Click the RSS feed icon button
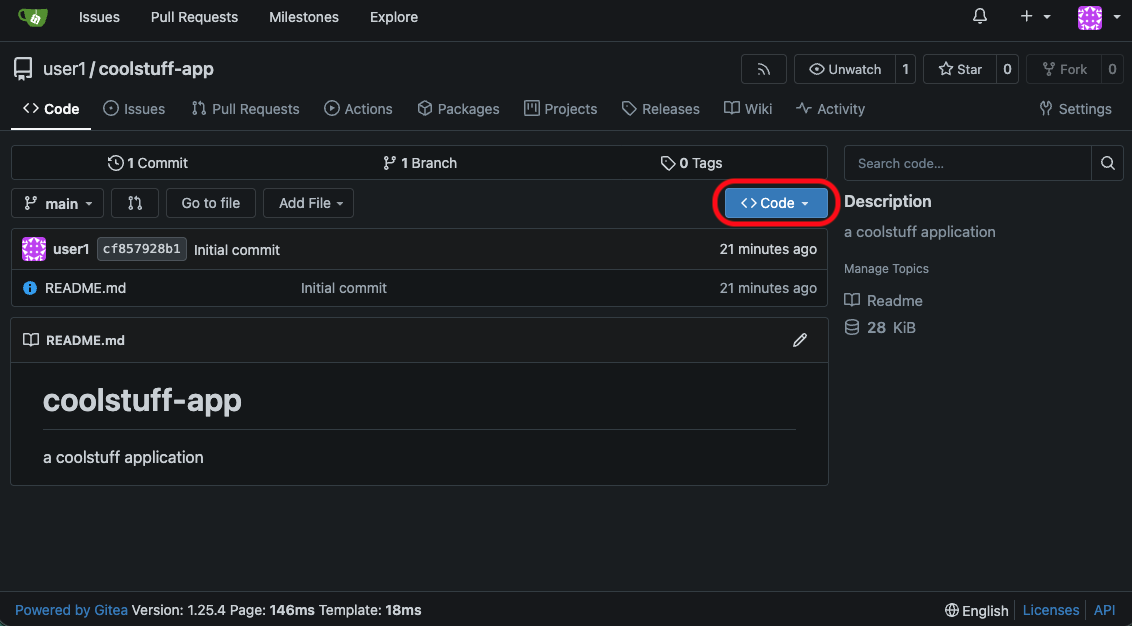The width and height of the screenshot is (1132, 626). [763, 69]
